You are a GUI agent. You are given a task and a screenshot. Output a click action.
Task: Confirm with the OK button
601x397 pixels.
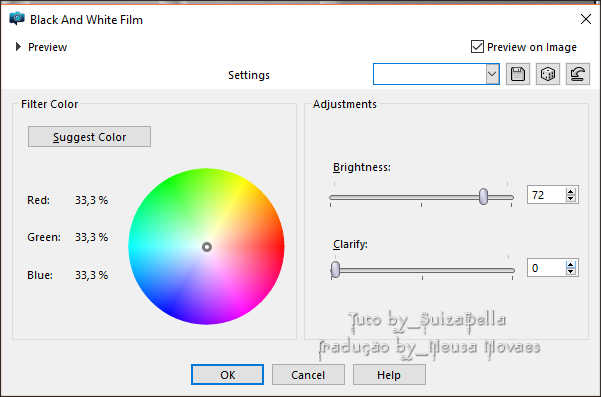(227, 374)
